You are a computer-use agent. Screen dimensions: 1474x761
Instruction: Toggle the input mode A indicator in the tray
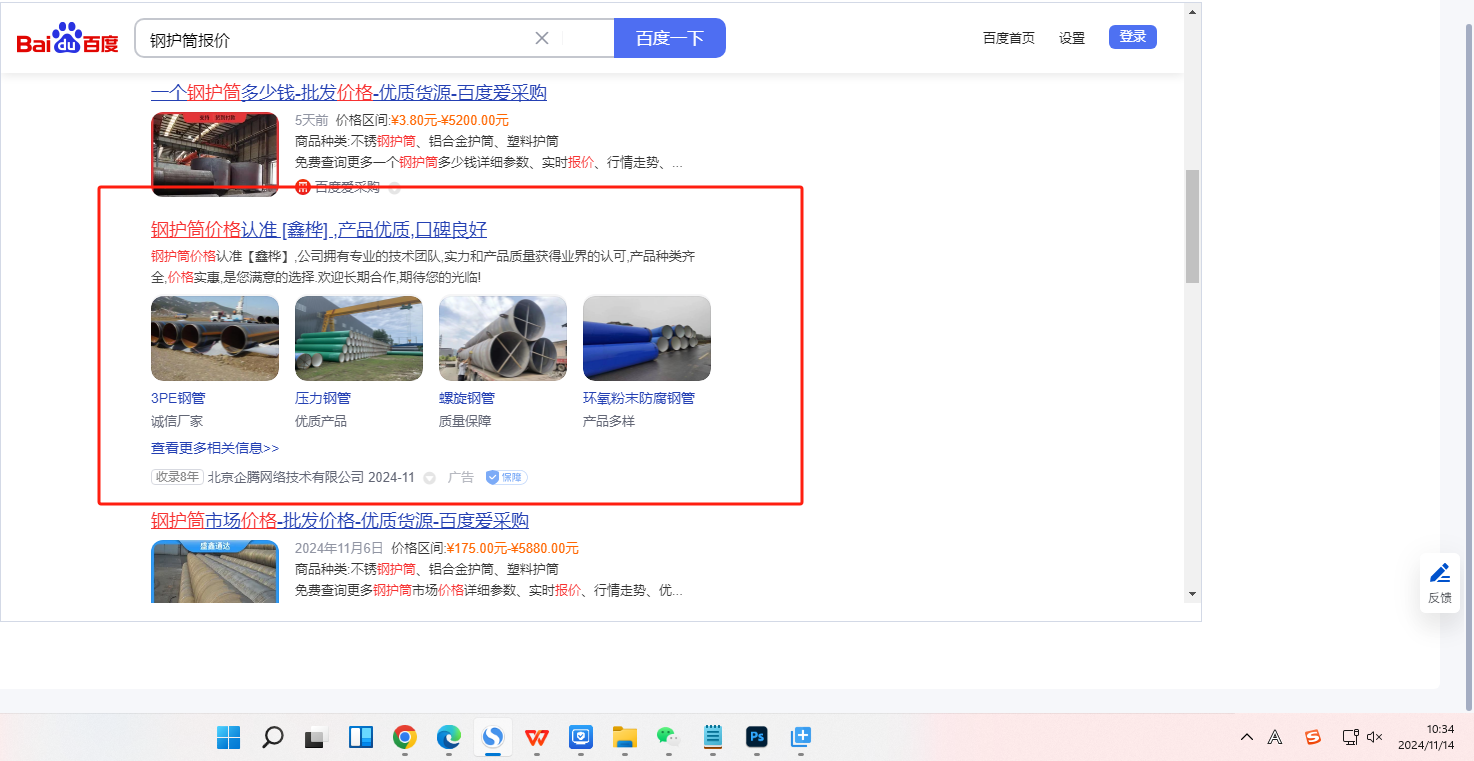(x=1275, y=738)
